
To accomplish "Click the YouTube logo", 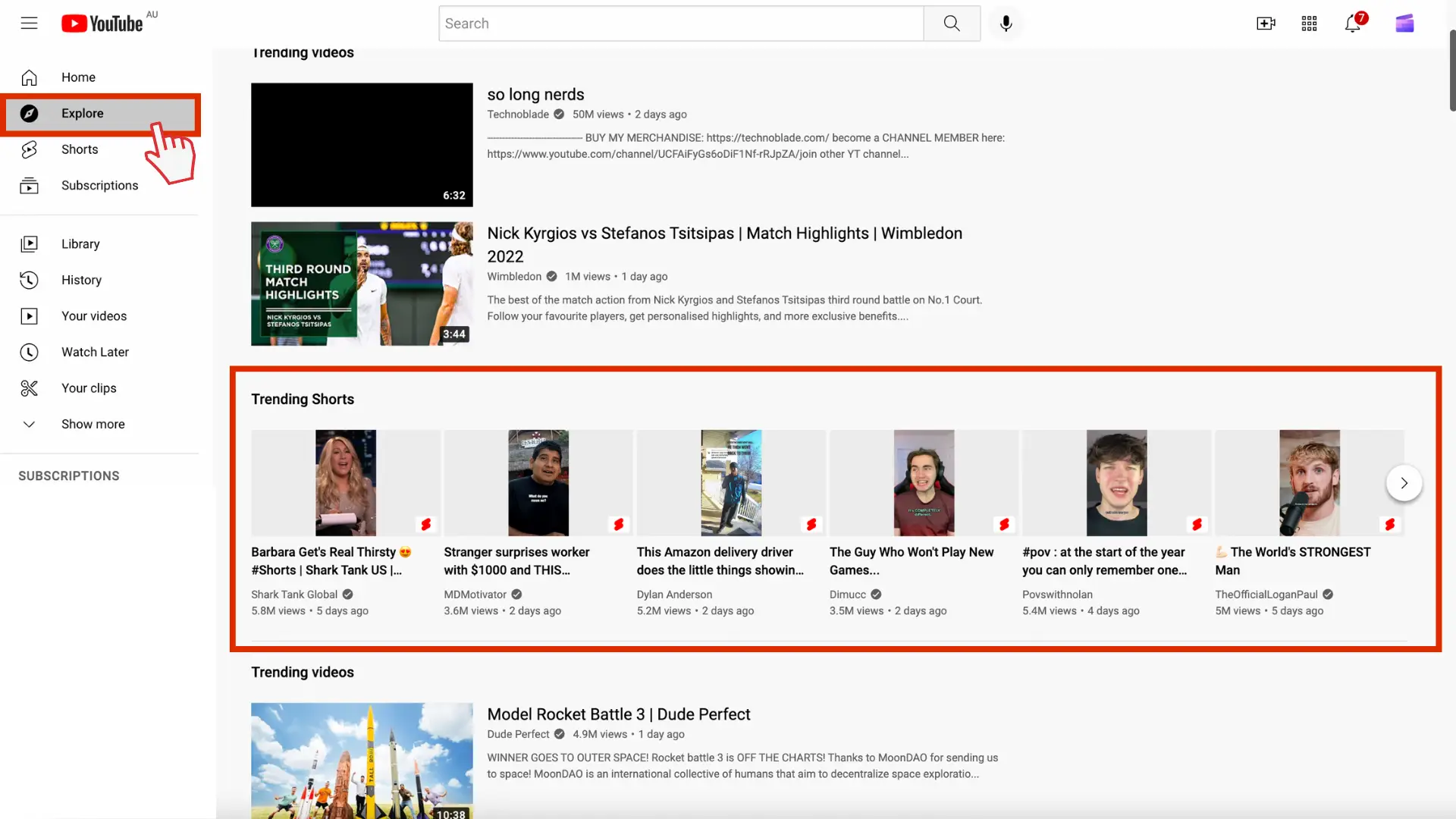I will coord(102,24).
